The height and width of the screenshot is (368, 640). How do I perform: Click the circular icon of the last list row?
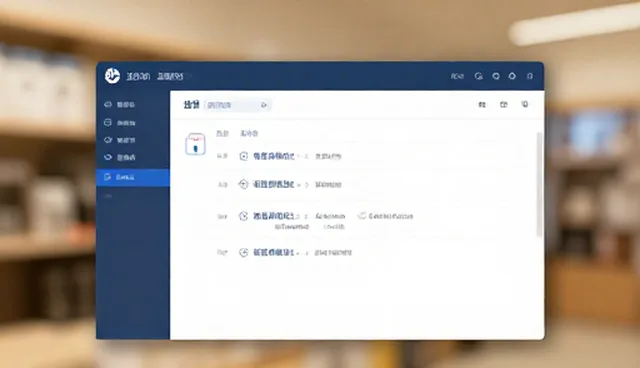(x=244, y=253)
